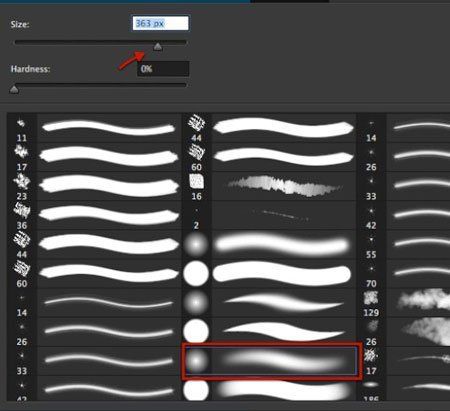Viewport: 450px width, 411px height.
Task: Click the Size slider handle
Action: pos(158,47)
